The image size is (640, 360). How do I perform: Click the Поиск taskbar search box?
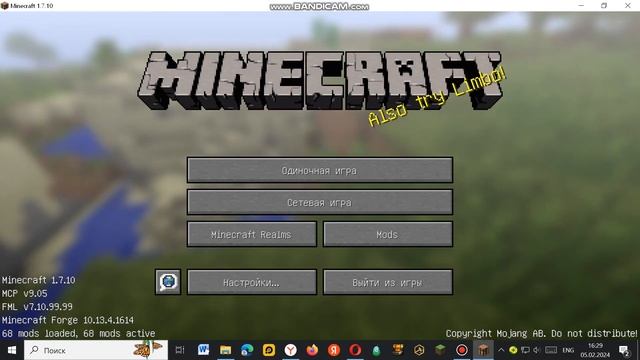tap(96, 350)
